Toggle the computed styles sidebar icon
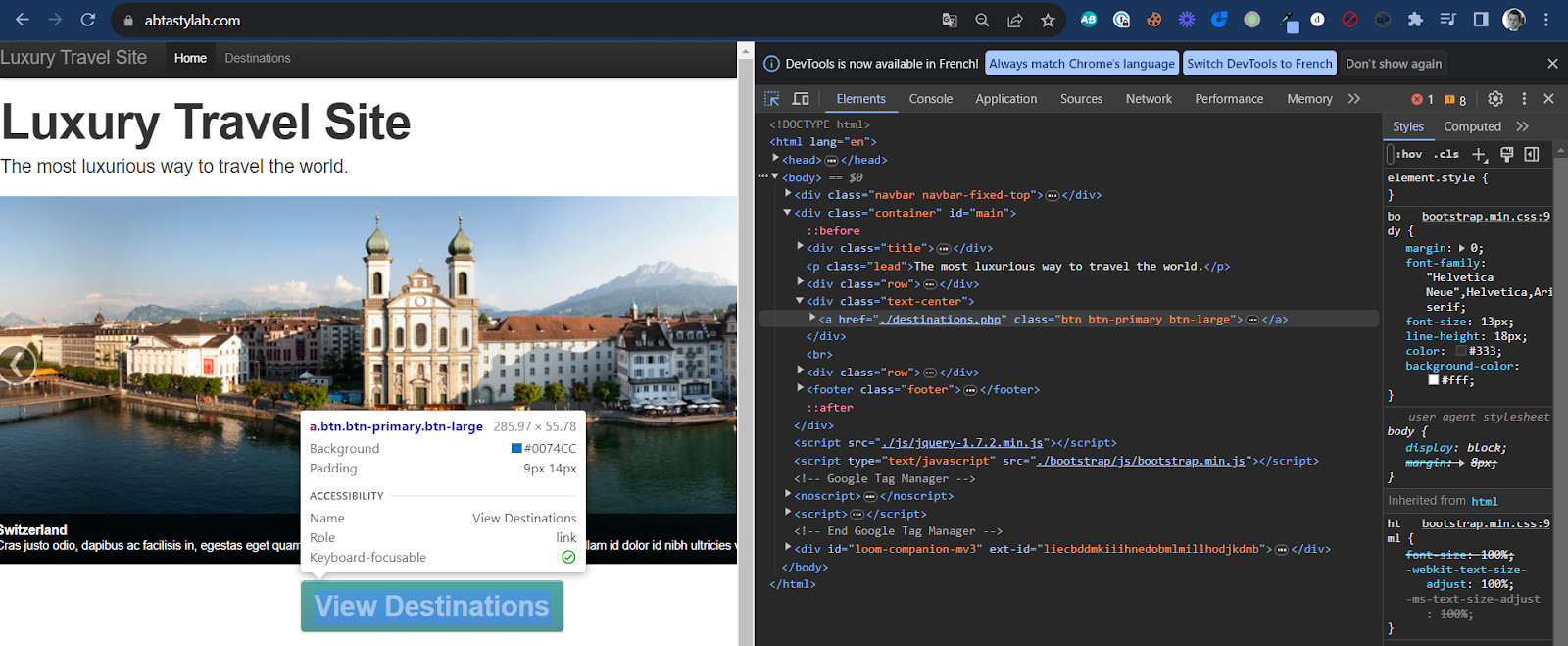 pyautogui.click(x=1532, y=154)
